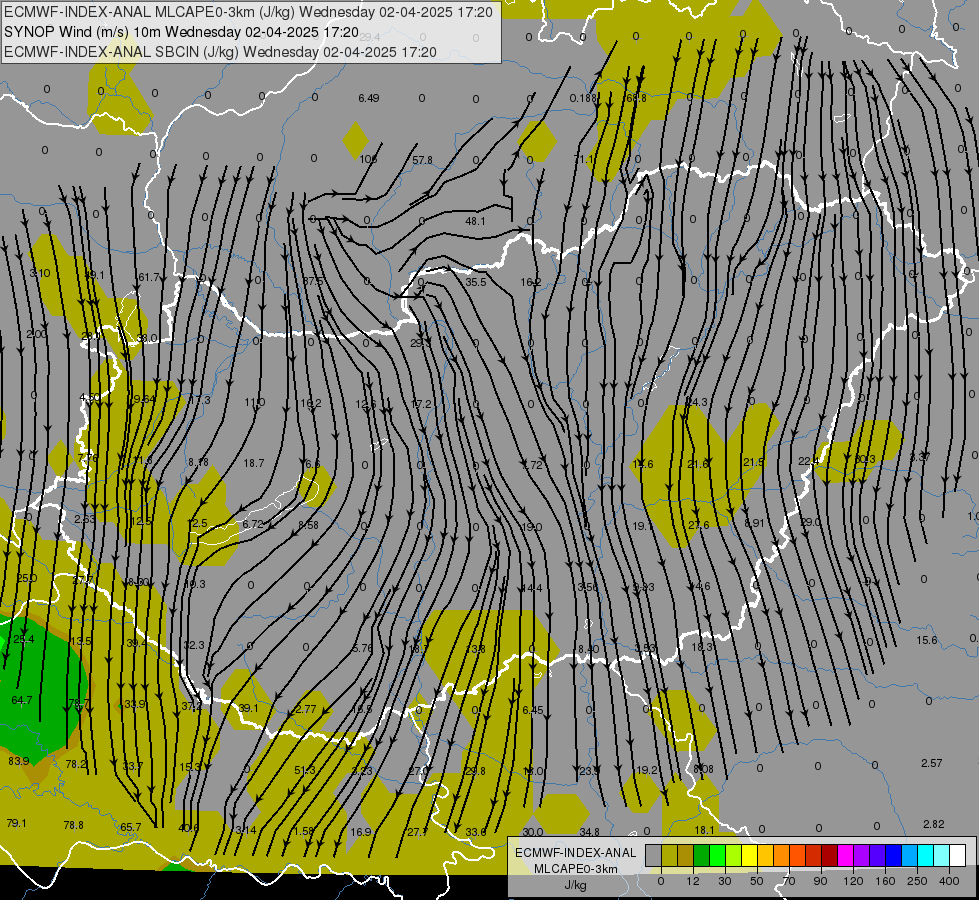979x900 pixels.
Task: Click the map value 19.2
Action: coord(647,770)
